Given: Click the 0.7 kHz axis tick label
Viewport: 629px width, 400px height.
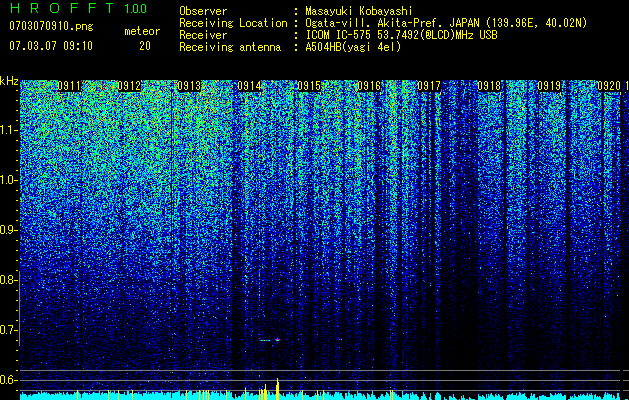Looking at the screenshot, I should (7, 330).
